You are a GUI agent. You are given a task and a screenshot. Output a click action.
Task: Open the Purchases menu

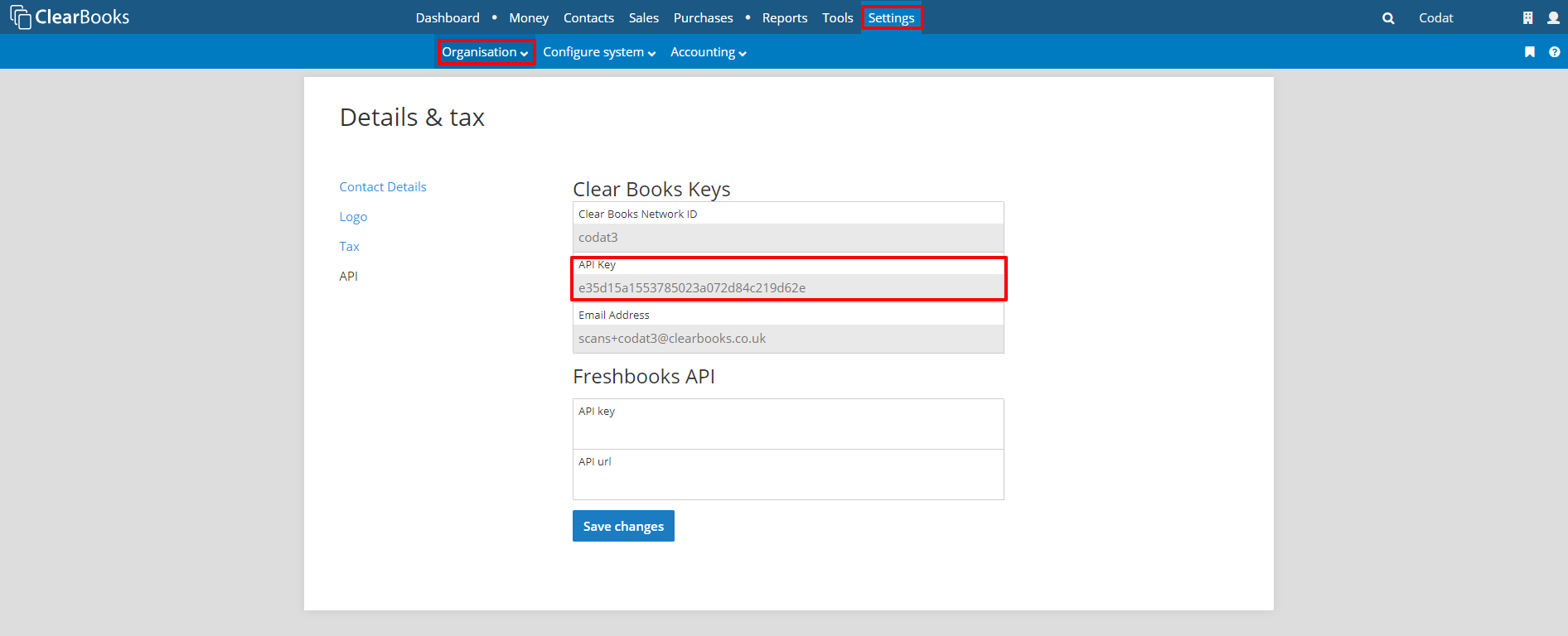pos(703,17)
